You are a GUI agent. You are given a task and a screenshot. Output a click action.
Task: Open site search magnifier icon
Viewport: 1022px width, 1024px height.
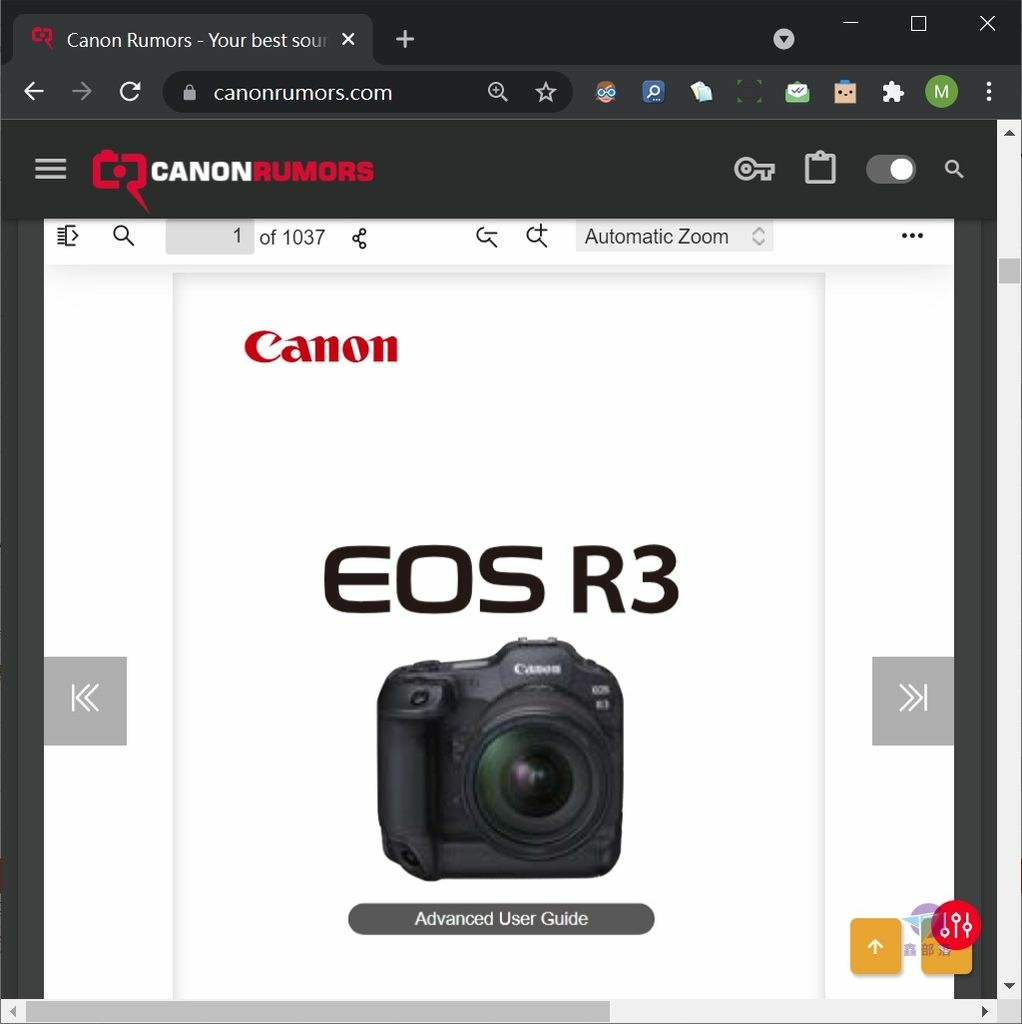954,169
